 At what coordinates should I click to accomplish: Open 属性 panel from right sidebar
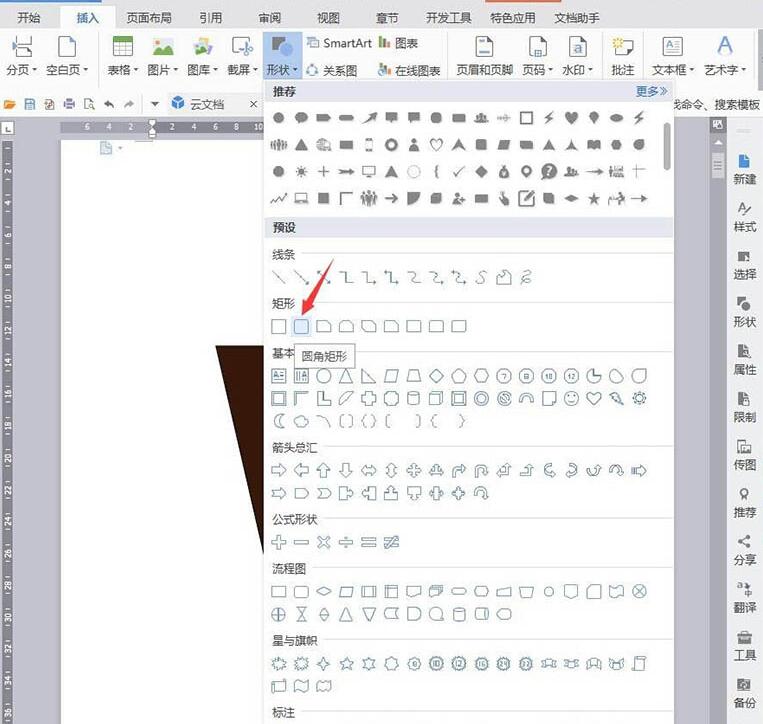(744, 360)
